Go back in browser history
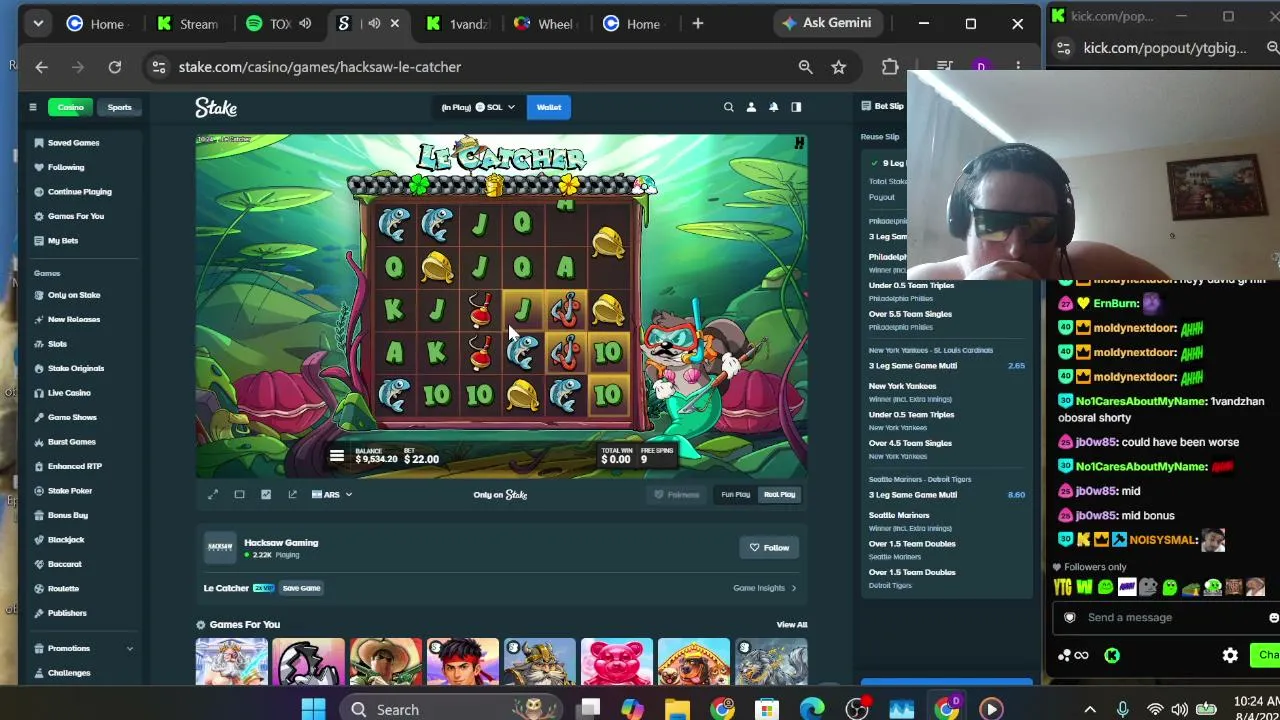 pos(41,67)
